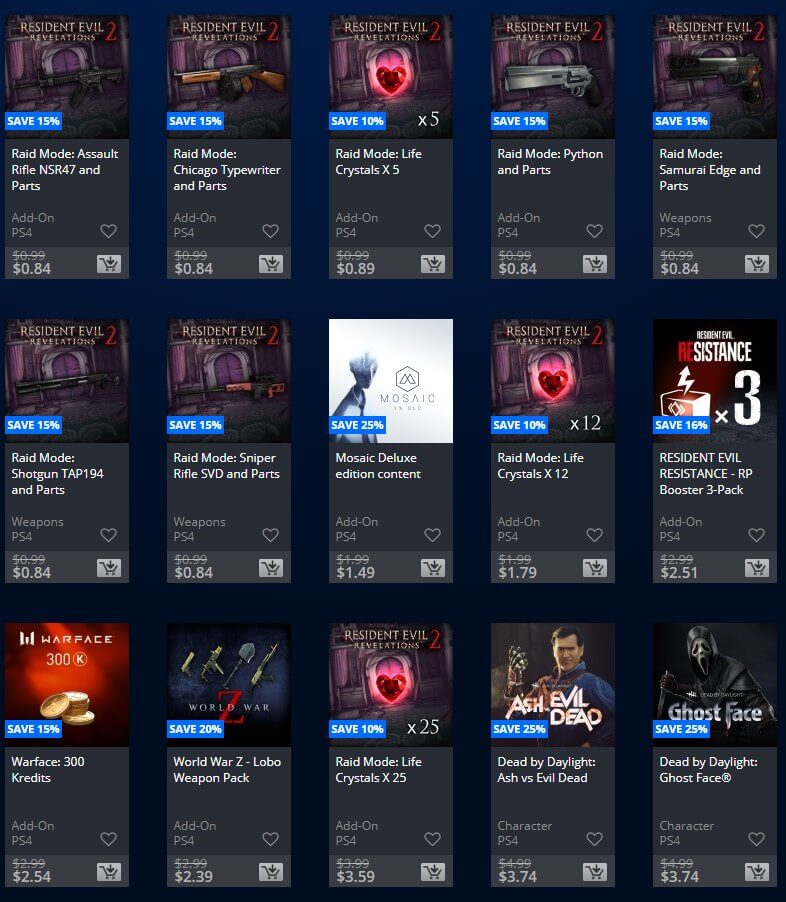Add Mosaic Deluxe edition content to cart
Viewport: 786px width, 902px height.
click(x=433, y=568)
